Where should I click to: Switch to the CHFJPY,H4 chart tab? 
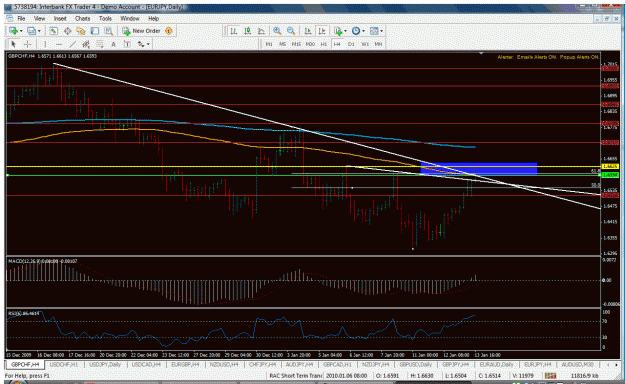[262, 365]
